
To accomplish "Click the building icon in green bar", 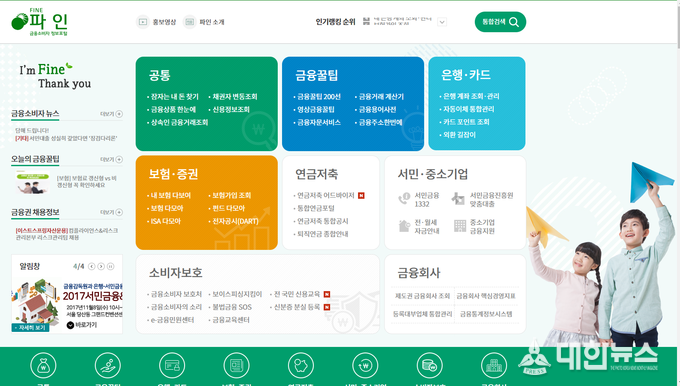I will point(494,366).
